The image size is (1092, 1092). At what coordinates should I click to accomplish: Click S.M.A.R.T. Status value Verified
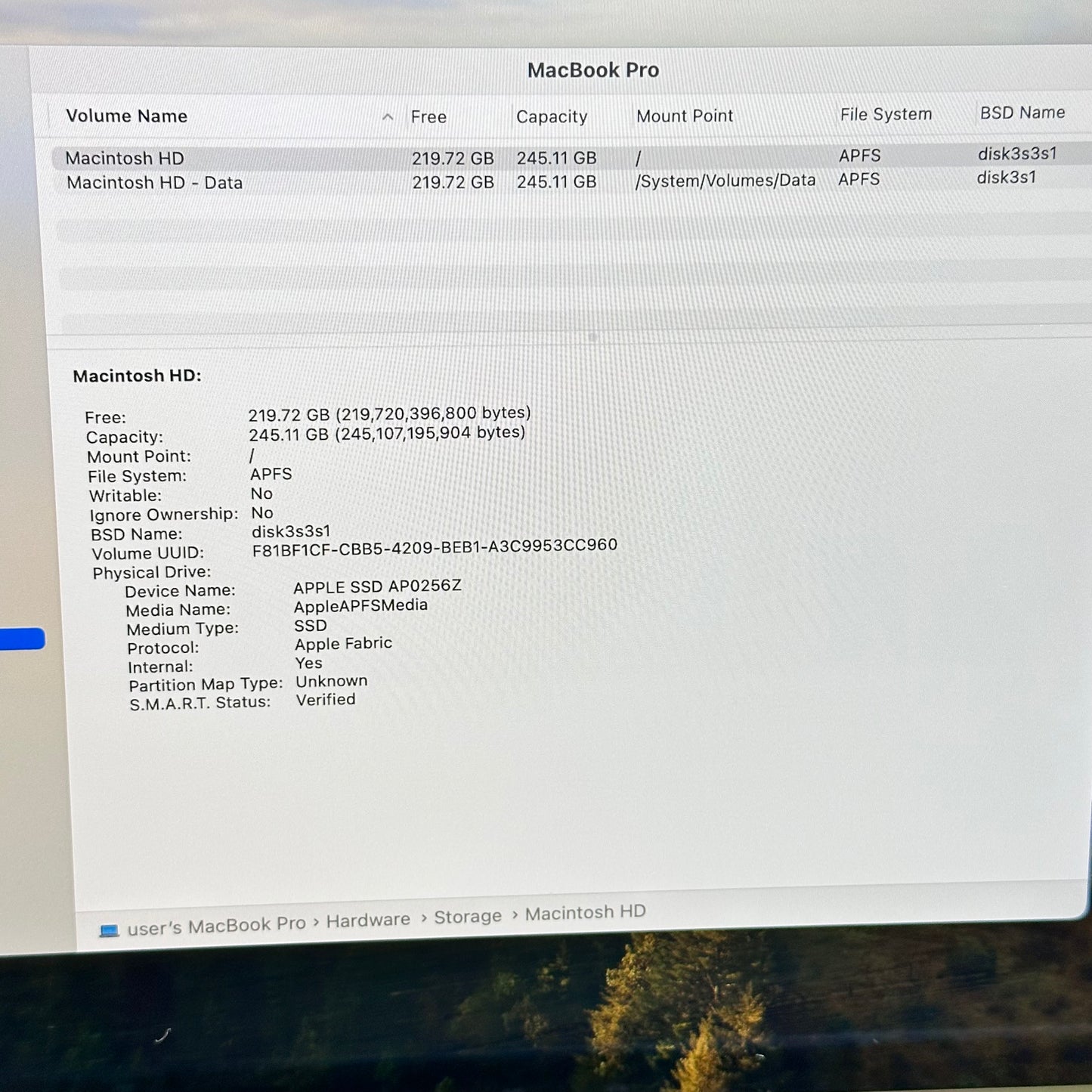[x=326, y=700]
